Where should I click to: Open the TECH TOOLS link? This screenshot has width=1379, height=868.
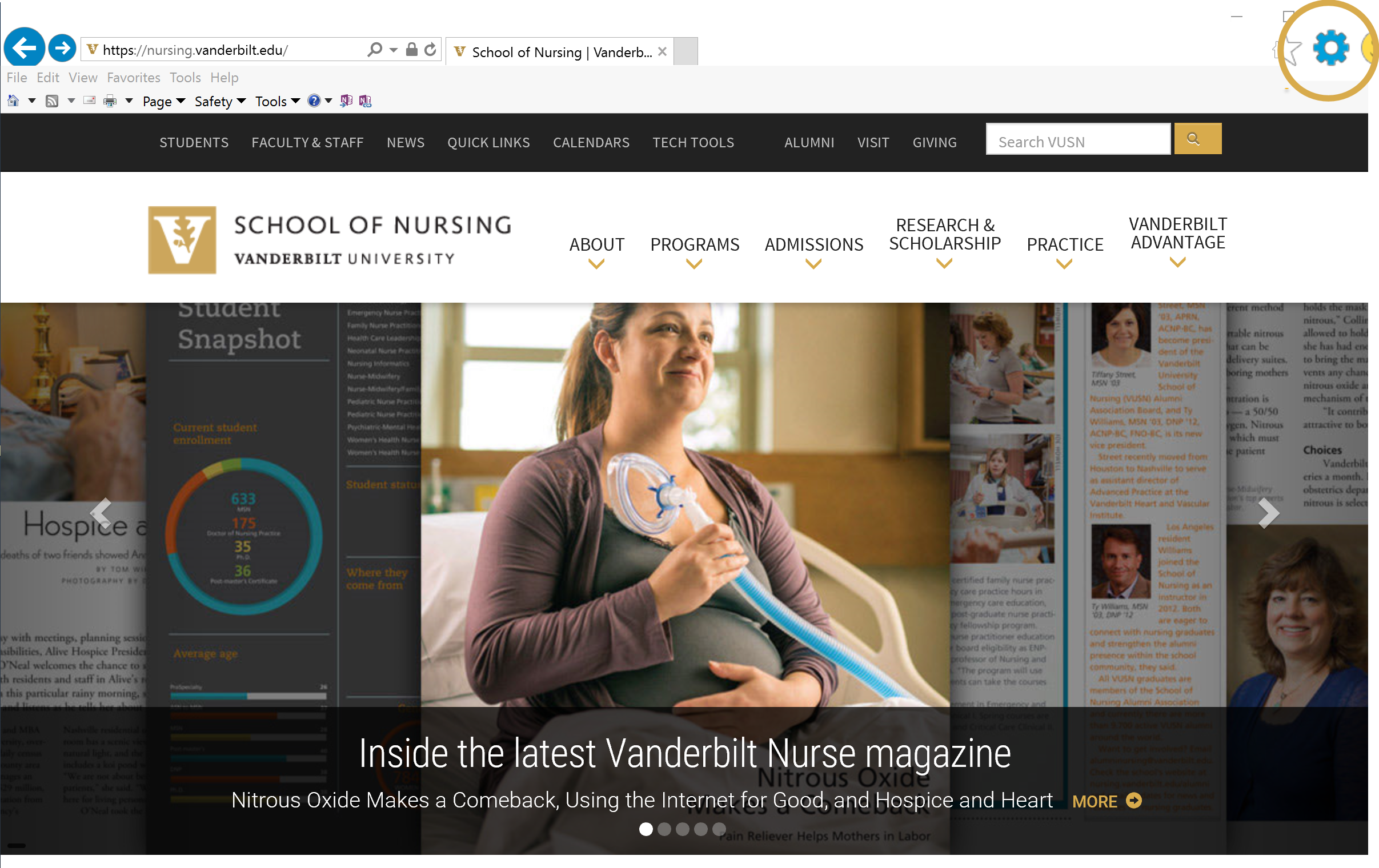pyautogui.click(x=693, y=143)
